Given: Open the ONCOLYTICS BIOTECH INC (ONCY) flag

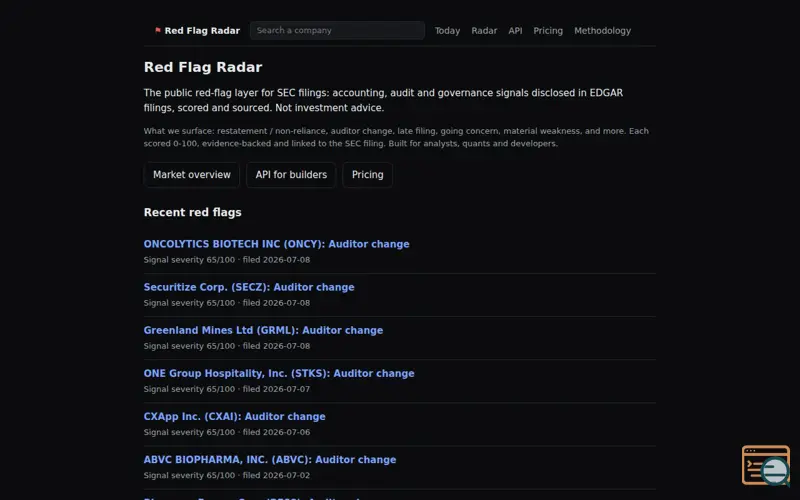Looking at the screenshot, I should (x=277, y=244).
